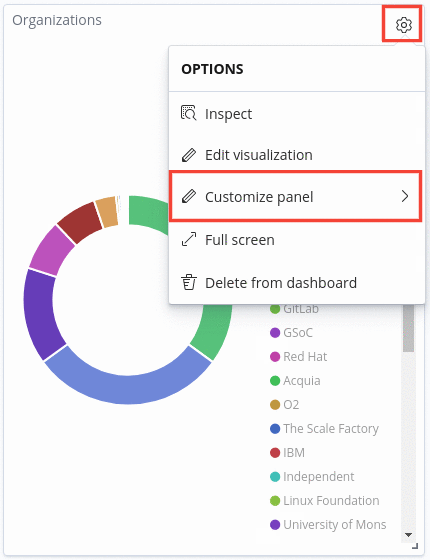Toggle the Acquia legend entry

point(295,381)
